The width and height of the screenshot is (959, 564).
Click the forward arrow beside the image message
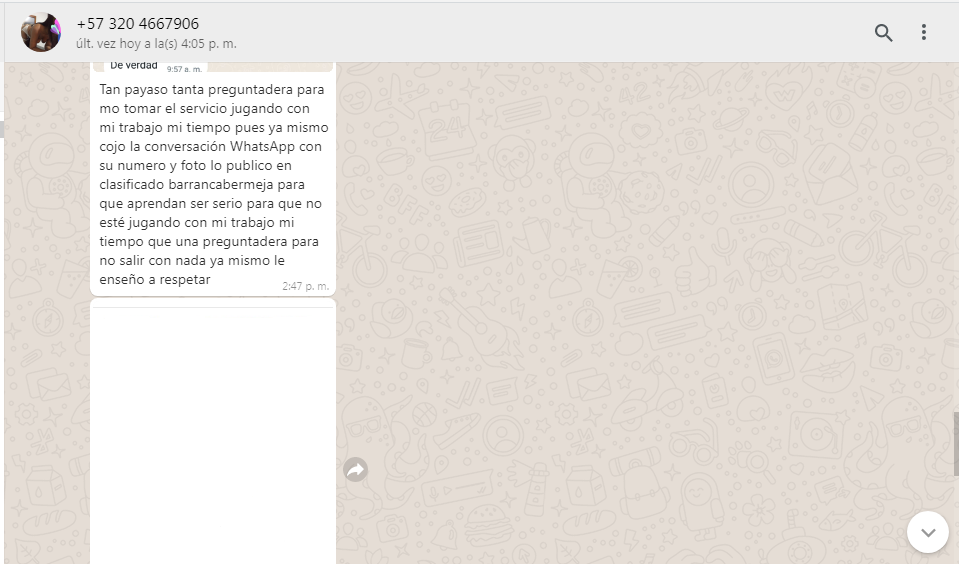(x=355, y=469)
